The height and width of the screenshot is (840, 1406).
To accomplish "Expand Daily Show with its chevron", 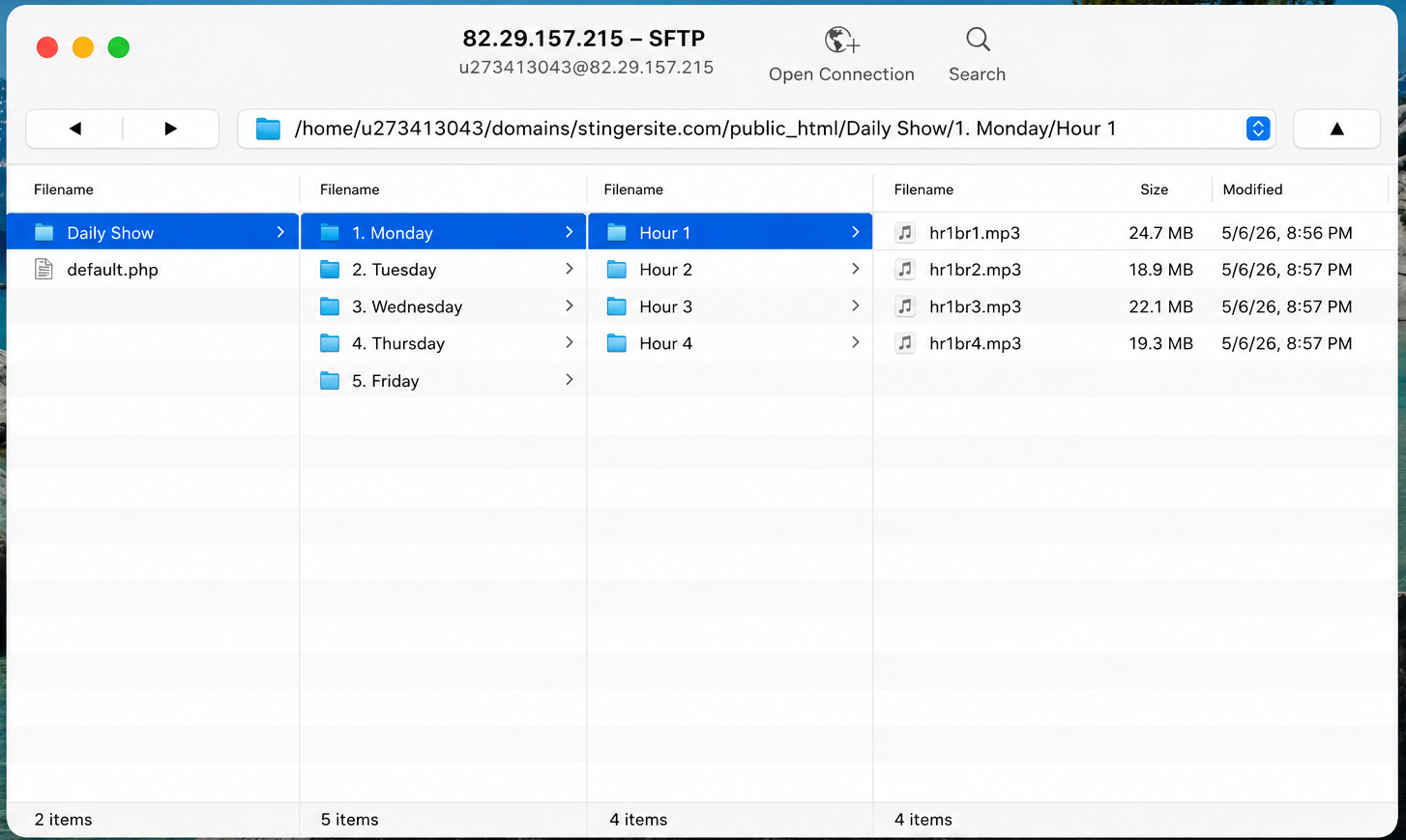I will pos(280,232).
